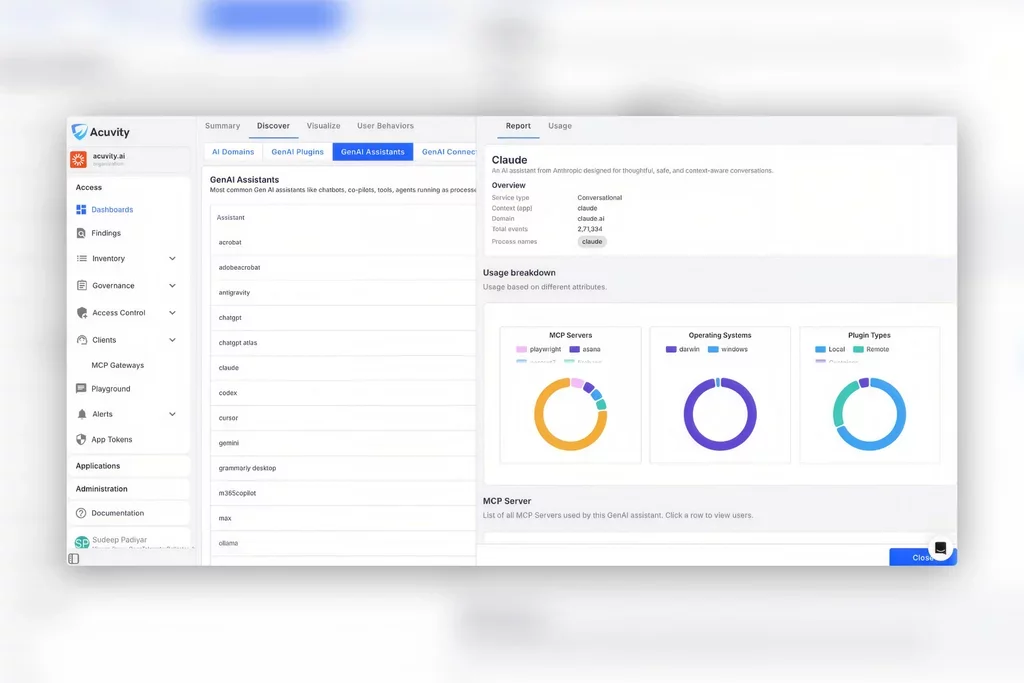
Task: Click the Inventory list icon
Action: tap(82, 259)
